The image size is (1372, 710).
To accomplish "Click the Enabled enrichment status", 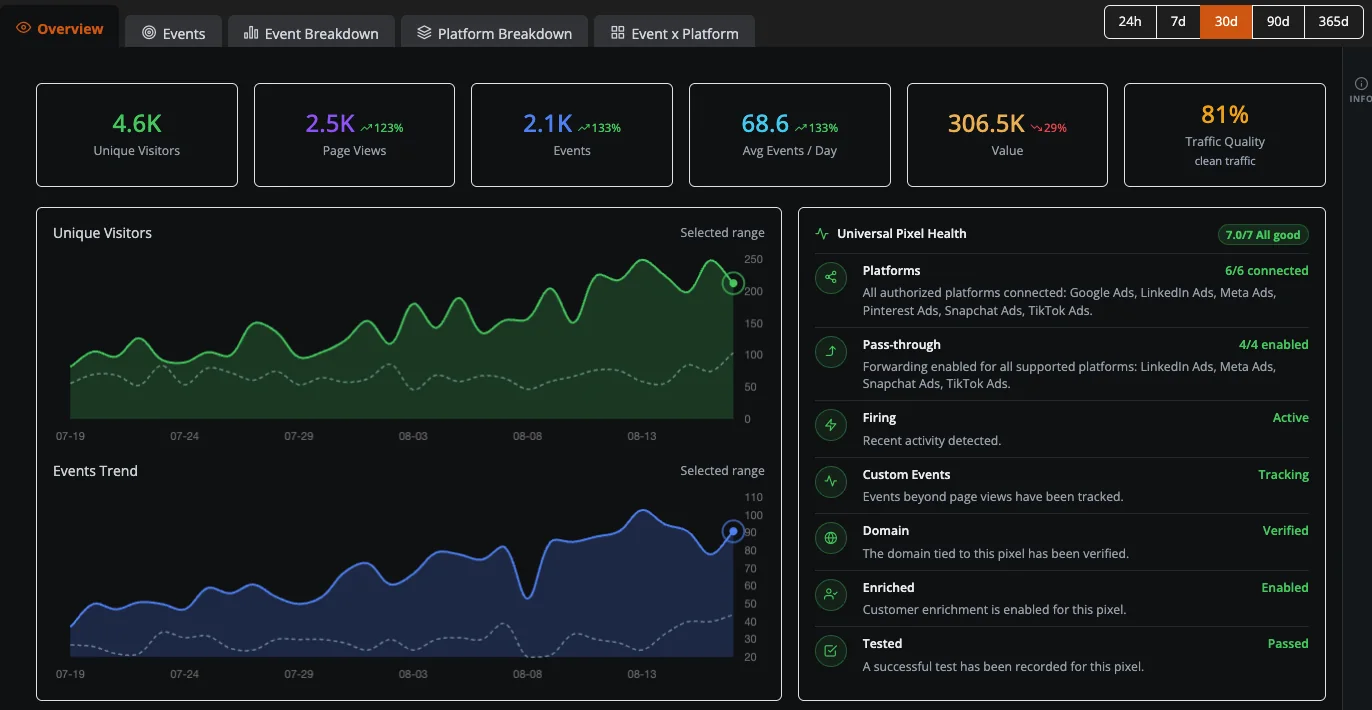I will point(1285,588).
